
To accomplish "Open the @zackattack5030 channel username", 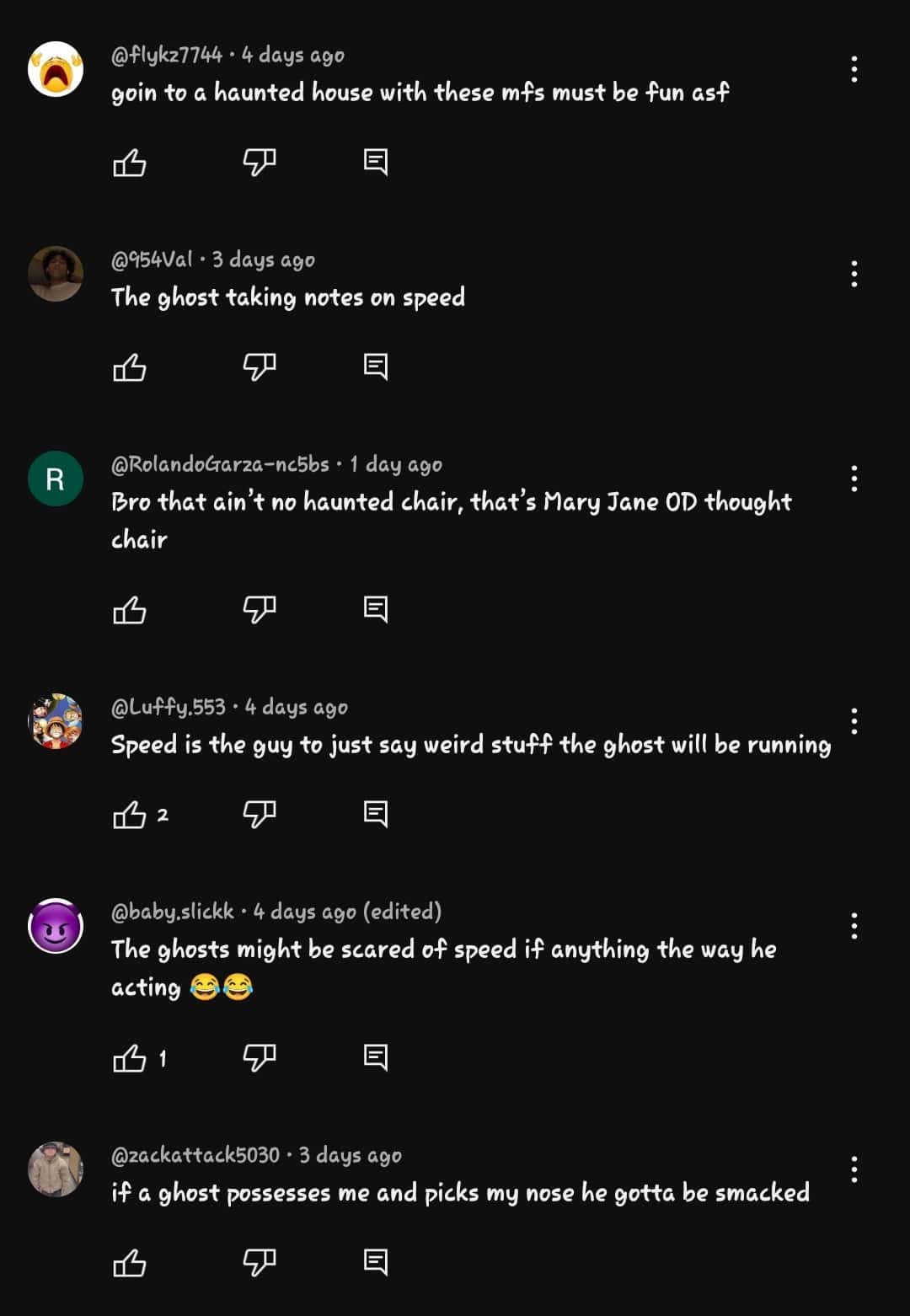I will coord(195,1155).
